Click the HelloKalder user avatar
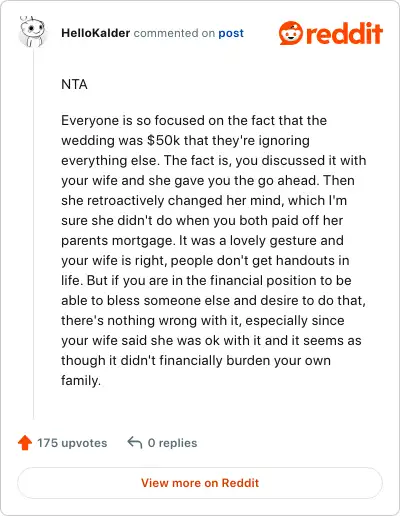The width and height of the screenshot is (400, 516). pos(32,33)
